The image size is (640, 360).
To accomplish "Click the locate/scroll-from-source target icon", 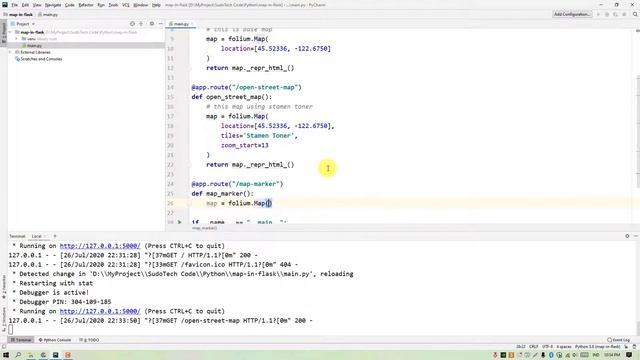I will point(132,24).
